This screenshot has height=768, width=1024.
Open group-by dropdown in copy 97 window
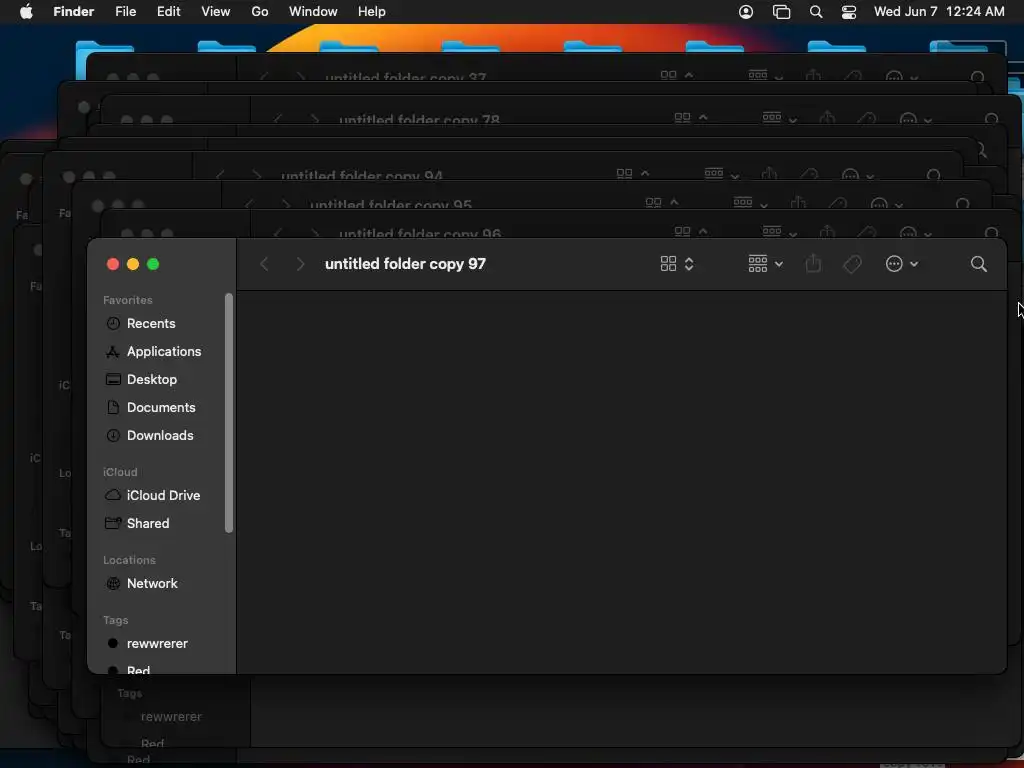[765, 264]
